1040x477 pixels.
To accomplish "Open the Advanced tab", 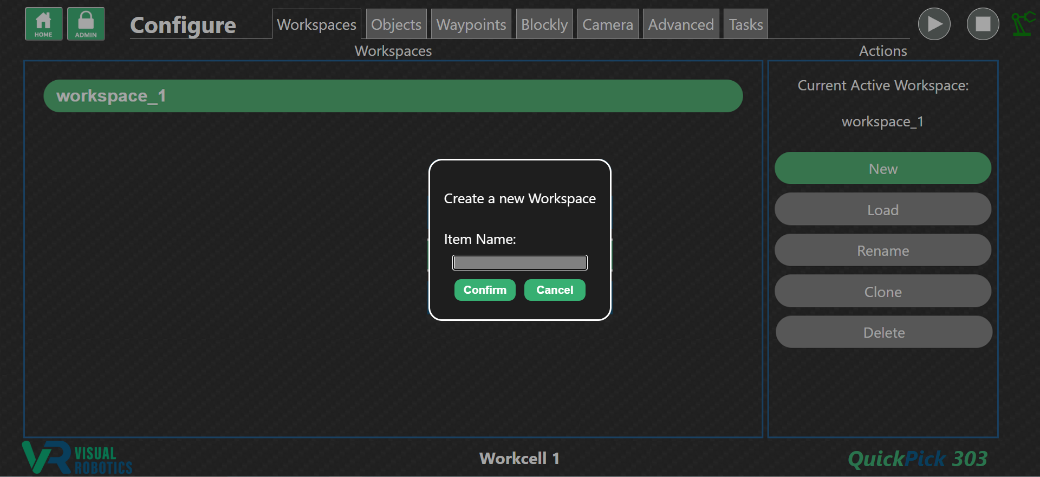I will coord(681,25).
